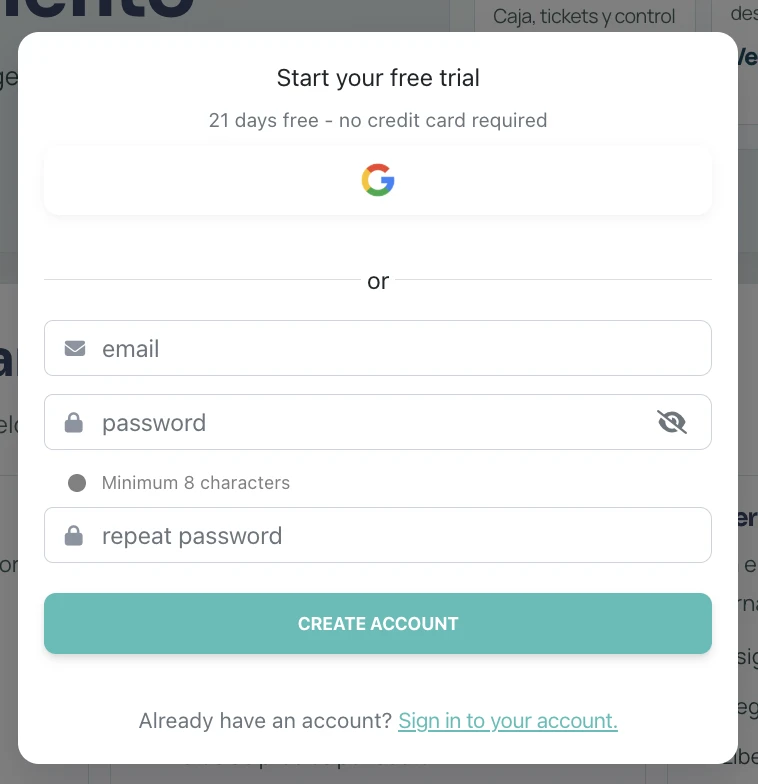758x784 pixels.
Task: Toggle password visibility with crossed-eye icon
Action: [672, 422]
